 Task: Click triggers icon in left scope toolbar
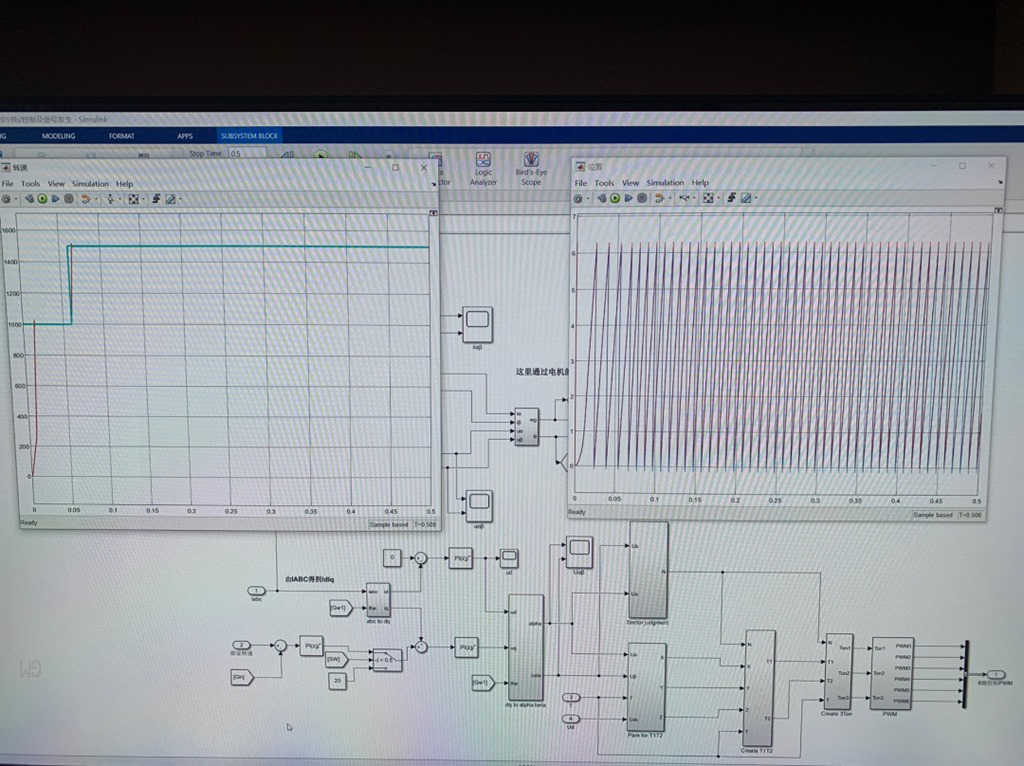click(x=110, y=199)
